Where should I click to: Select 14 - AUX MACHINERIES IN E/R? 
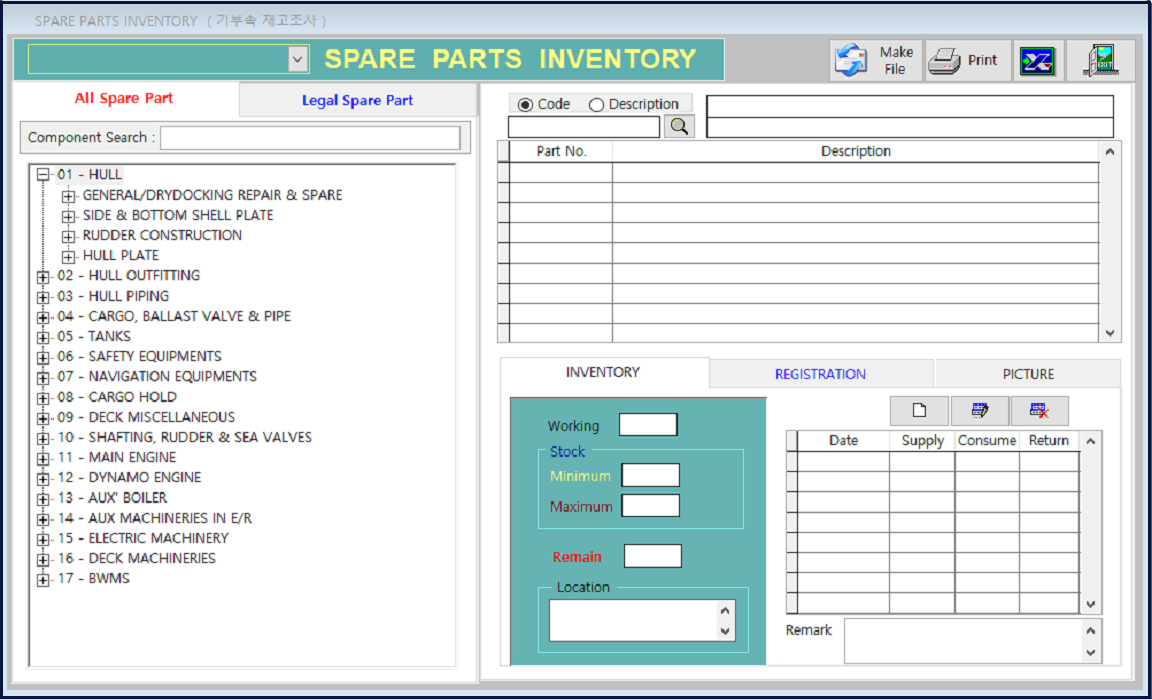(155, 518)
